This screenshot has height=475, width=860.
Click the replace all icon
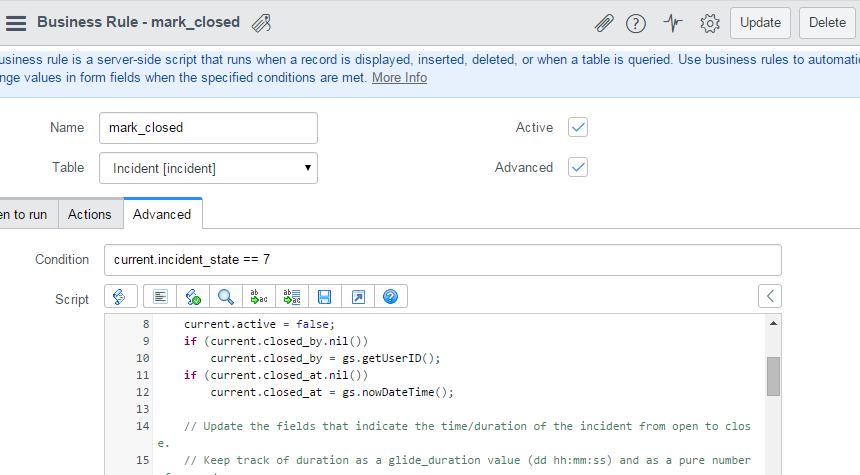pyautogui.click(x=292, y=297)
